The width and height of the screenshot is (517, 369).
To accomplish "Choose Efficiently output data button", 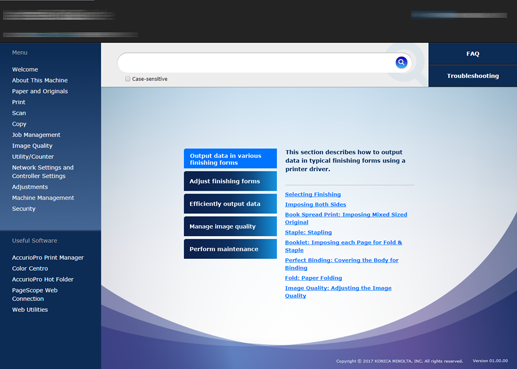I will (x=230, y=204).
